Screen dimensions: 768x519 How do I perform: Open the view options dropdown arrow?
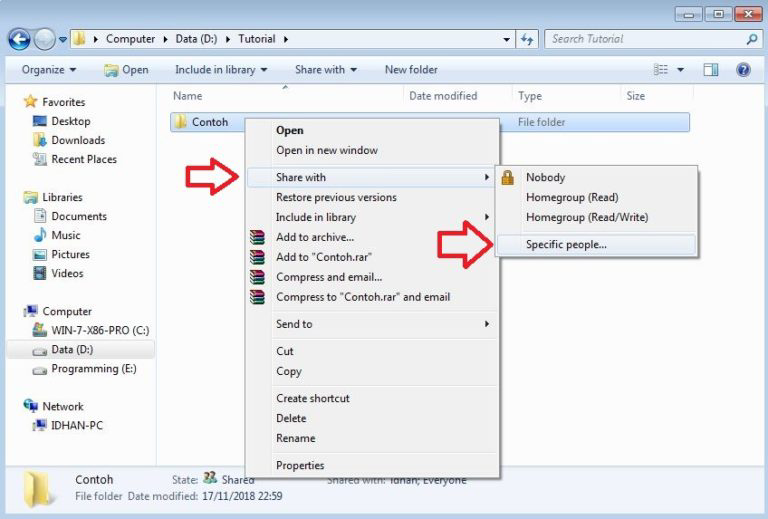(x=680, y=70)
